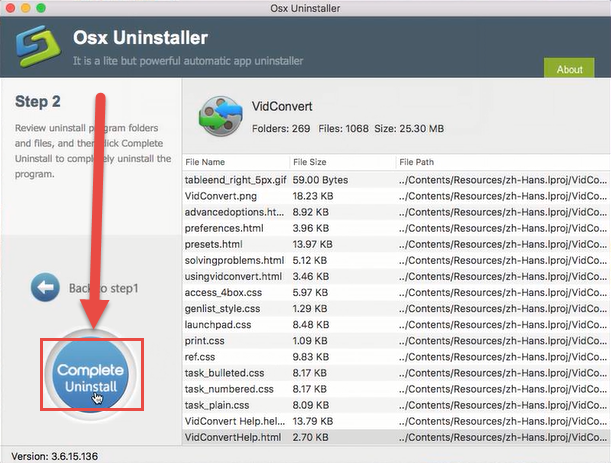Select the preferences.html file row

pos(395,228)
